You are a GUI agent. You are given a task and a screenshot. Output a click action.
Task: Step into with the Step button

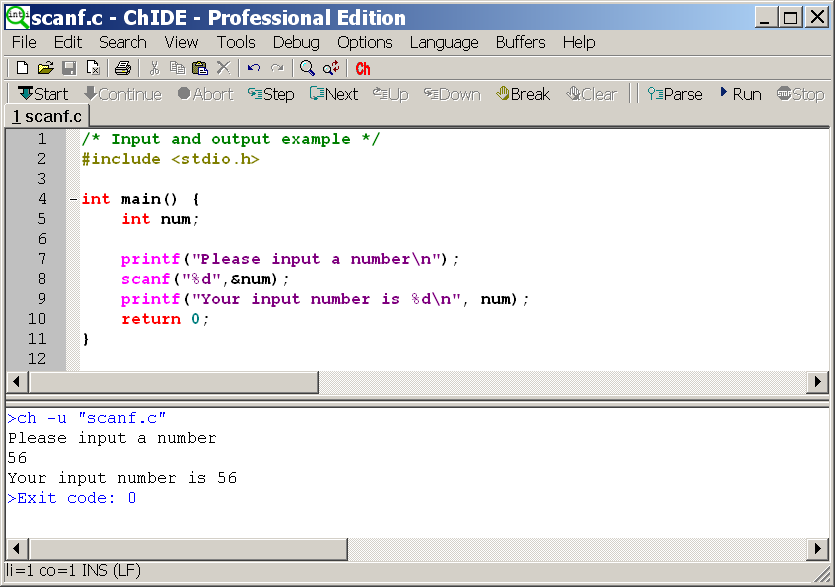pos(271,94)
